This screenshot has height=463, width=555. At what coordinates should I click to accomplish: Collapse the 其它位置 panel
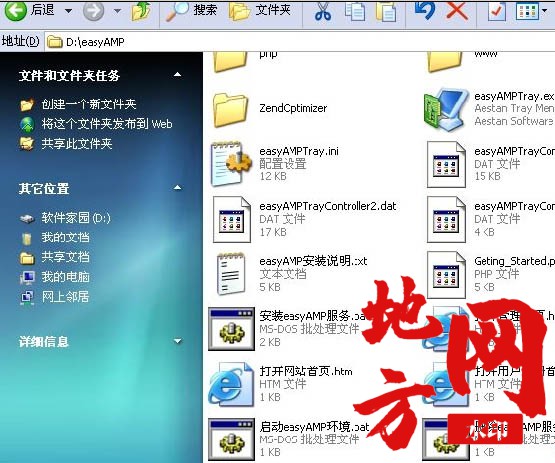(x=177, y=188)
